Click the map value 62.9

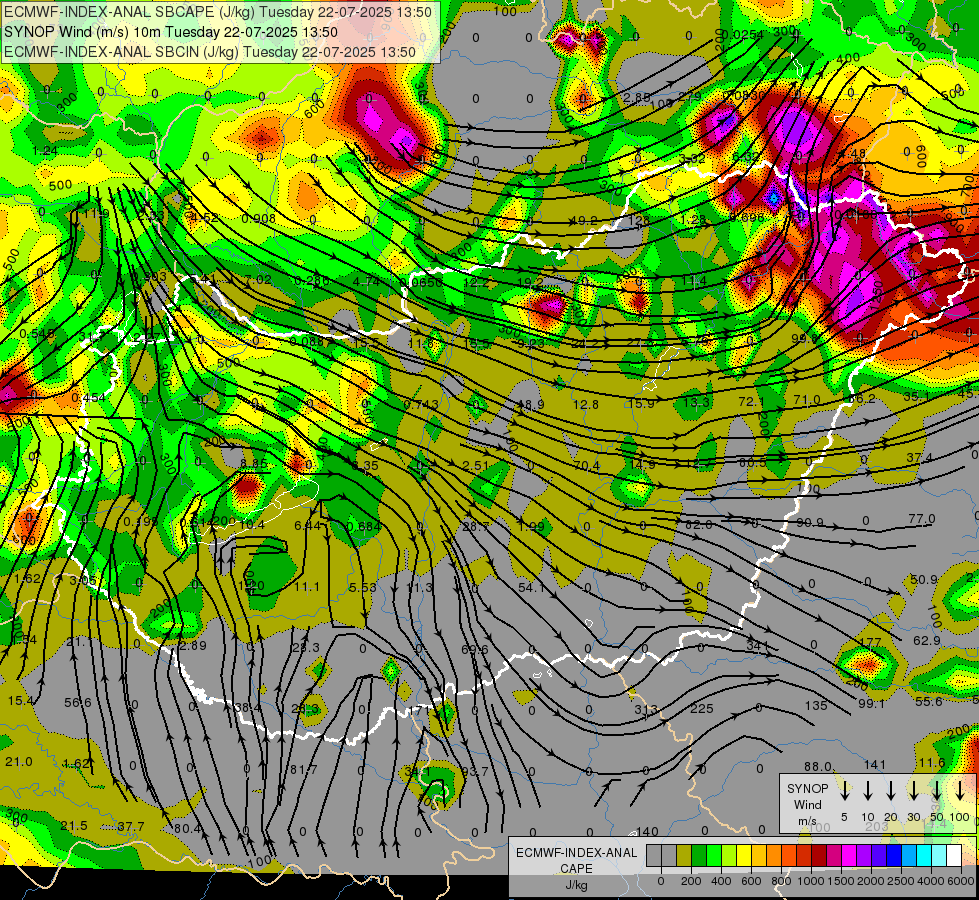927,640
